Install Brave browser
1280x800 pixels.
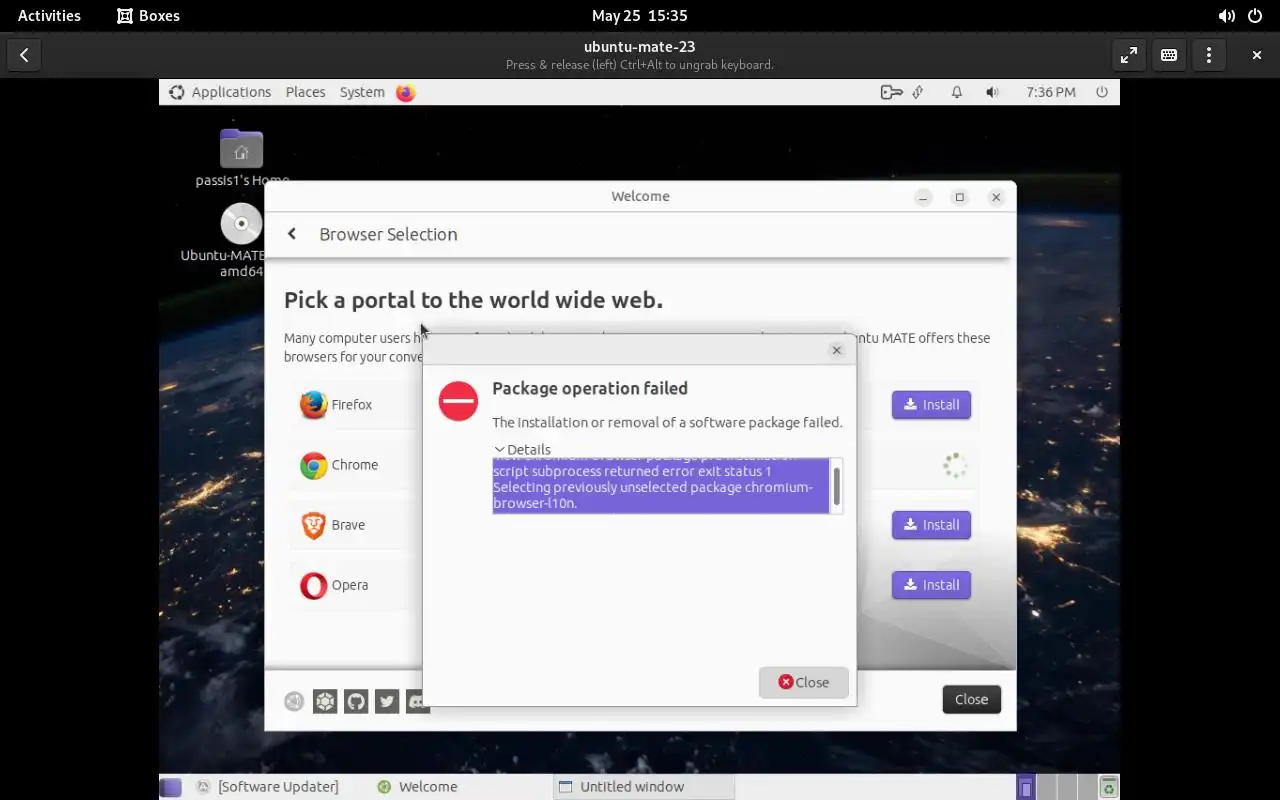(931, 525)
